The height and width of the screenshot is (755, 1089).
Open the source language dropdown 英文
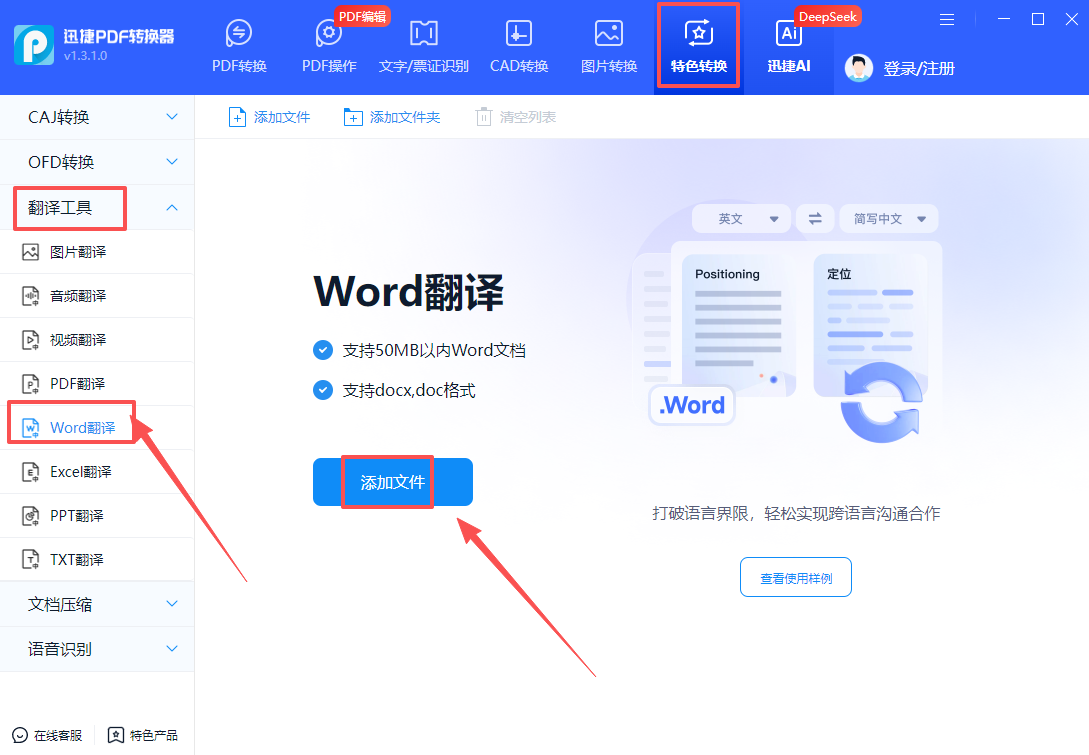(x=741, y=218)
